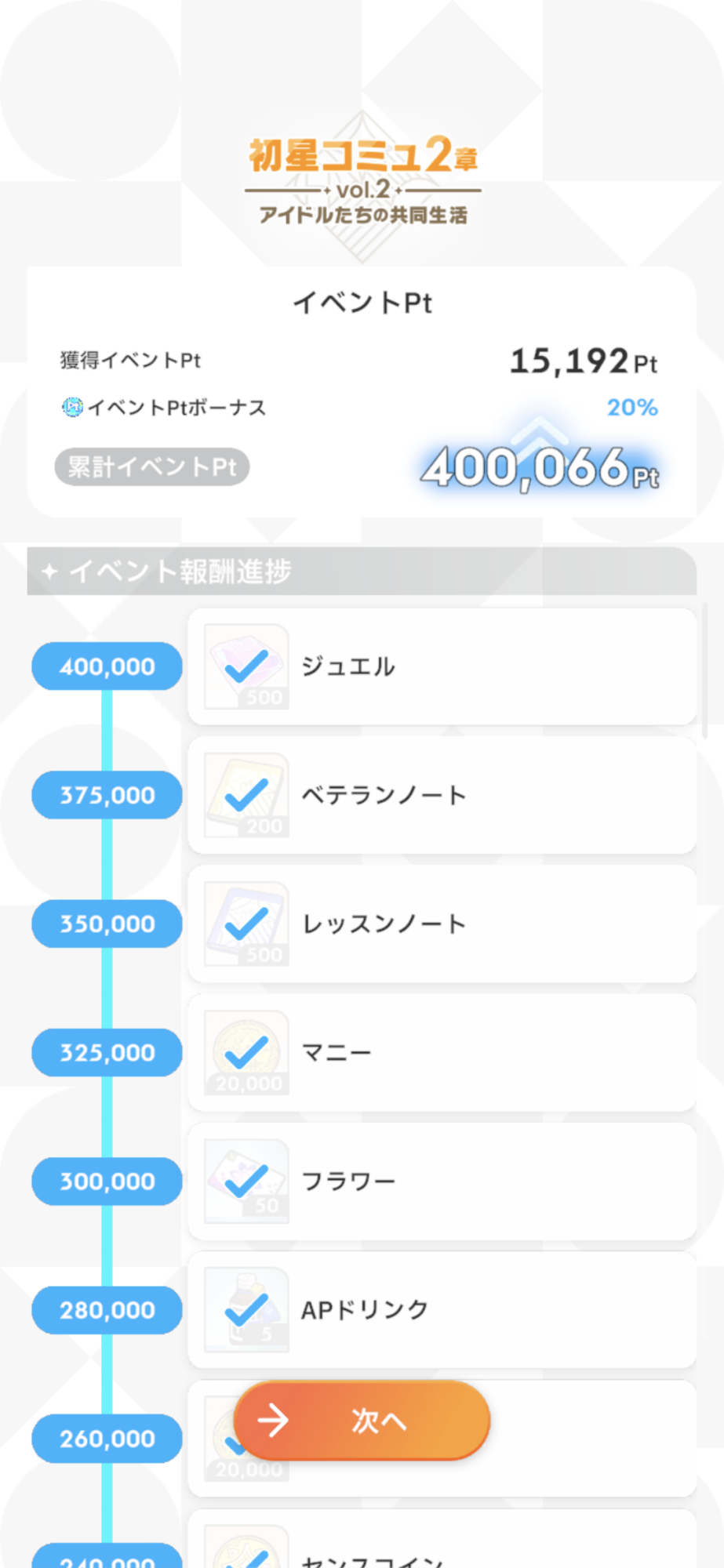Tap the Jewel 500 reward icon
The image size is (724, 1568).
point(246,666)
